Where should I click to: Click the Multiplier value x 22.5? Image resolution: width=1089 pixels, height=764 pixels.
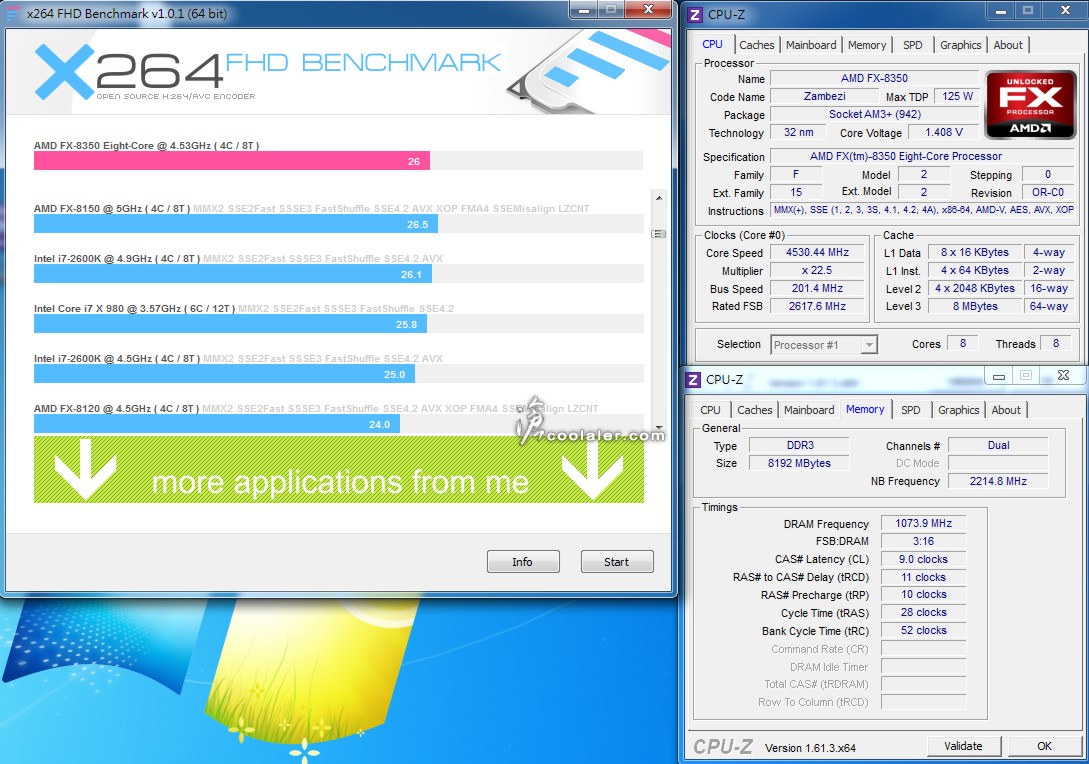817,271
